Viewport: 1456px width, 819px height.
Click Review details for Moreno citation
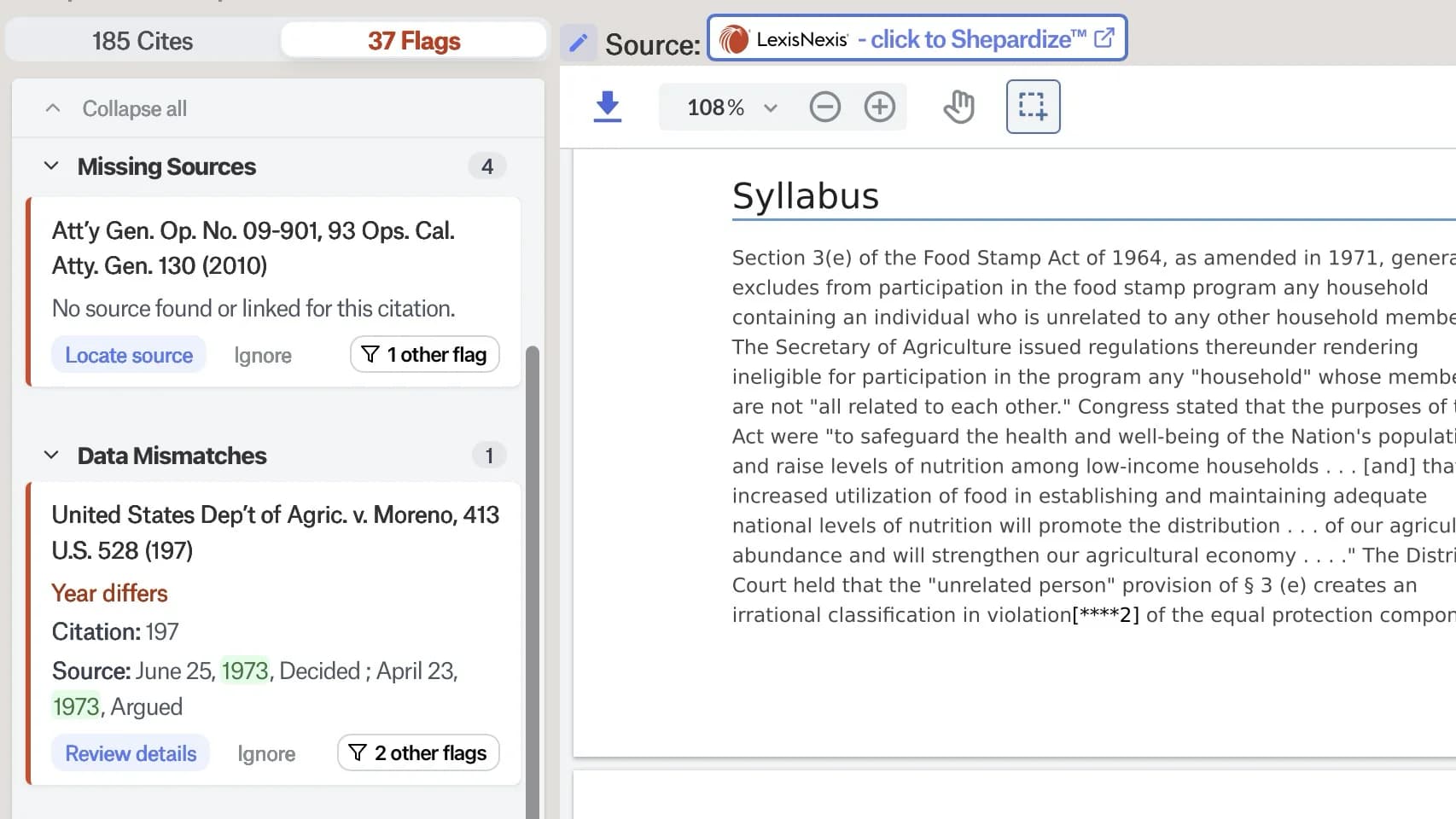[131, 753]
